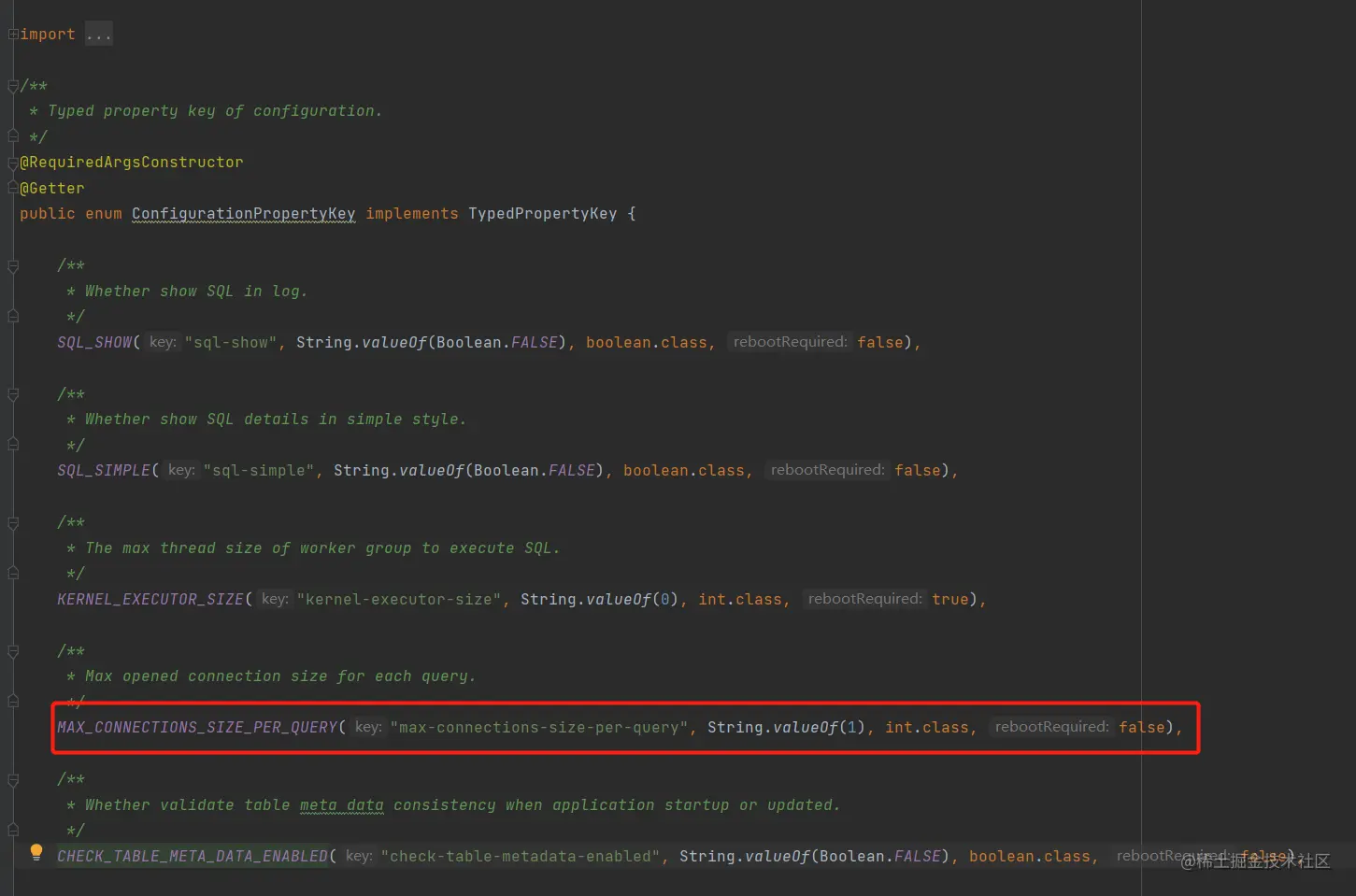Screen dimensions: 1356x896
Task: Click the @Getter annotation
Action: point(52,189)
